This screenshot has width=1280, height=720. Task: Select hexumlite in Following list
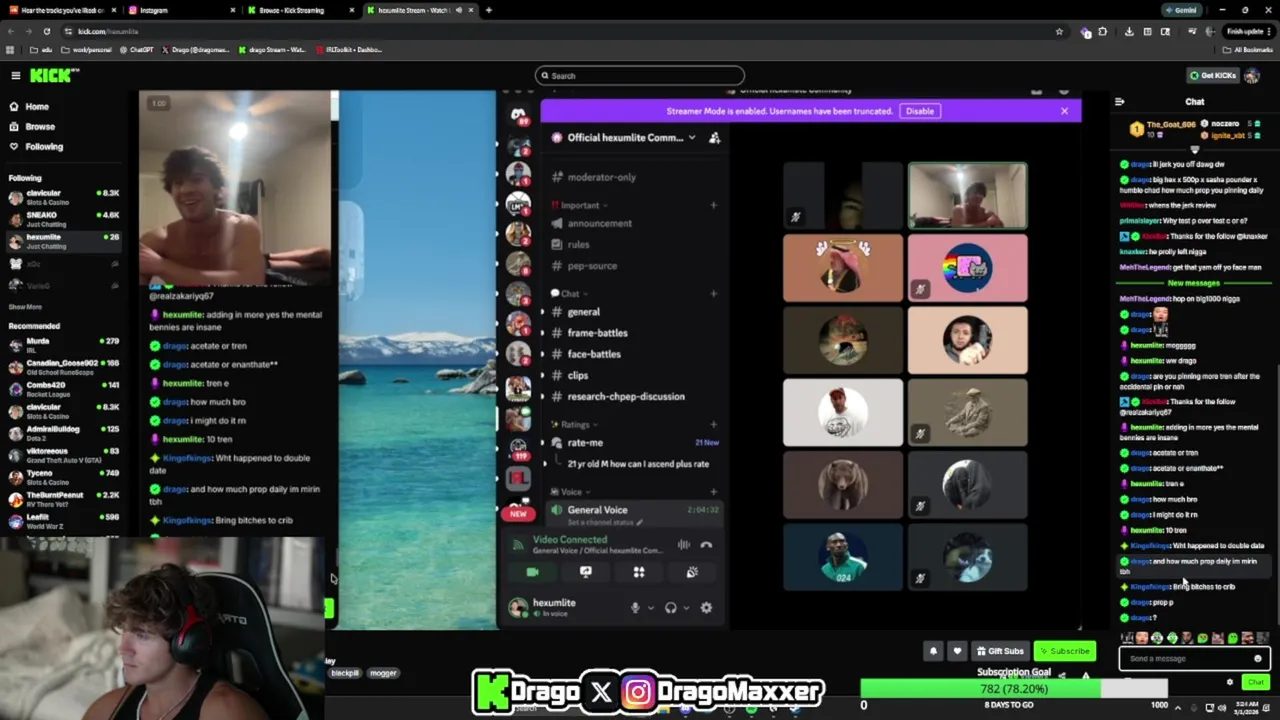64,241
